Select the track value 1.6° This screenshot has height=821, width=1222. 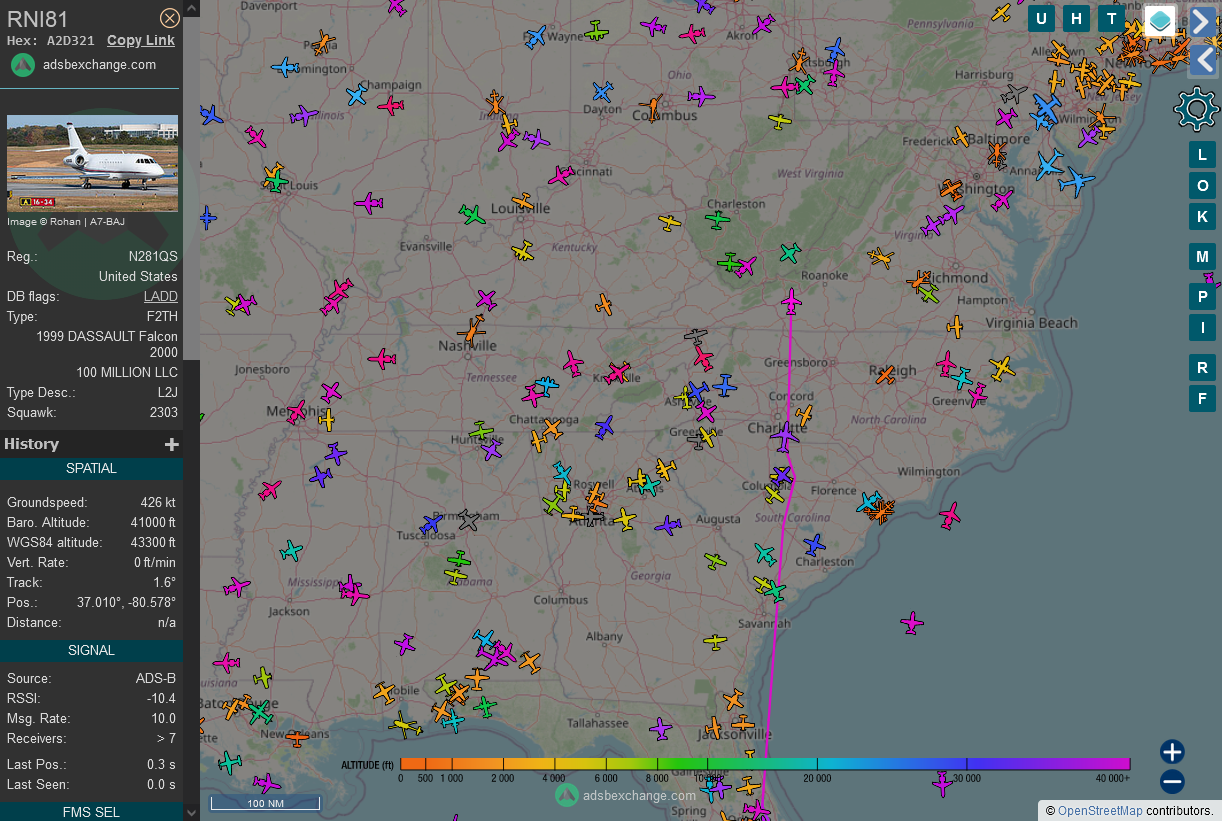165,582
